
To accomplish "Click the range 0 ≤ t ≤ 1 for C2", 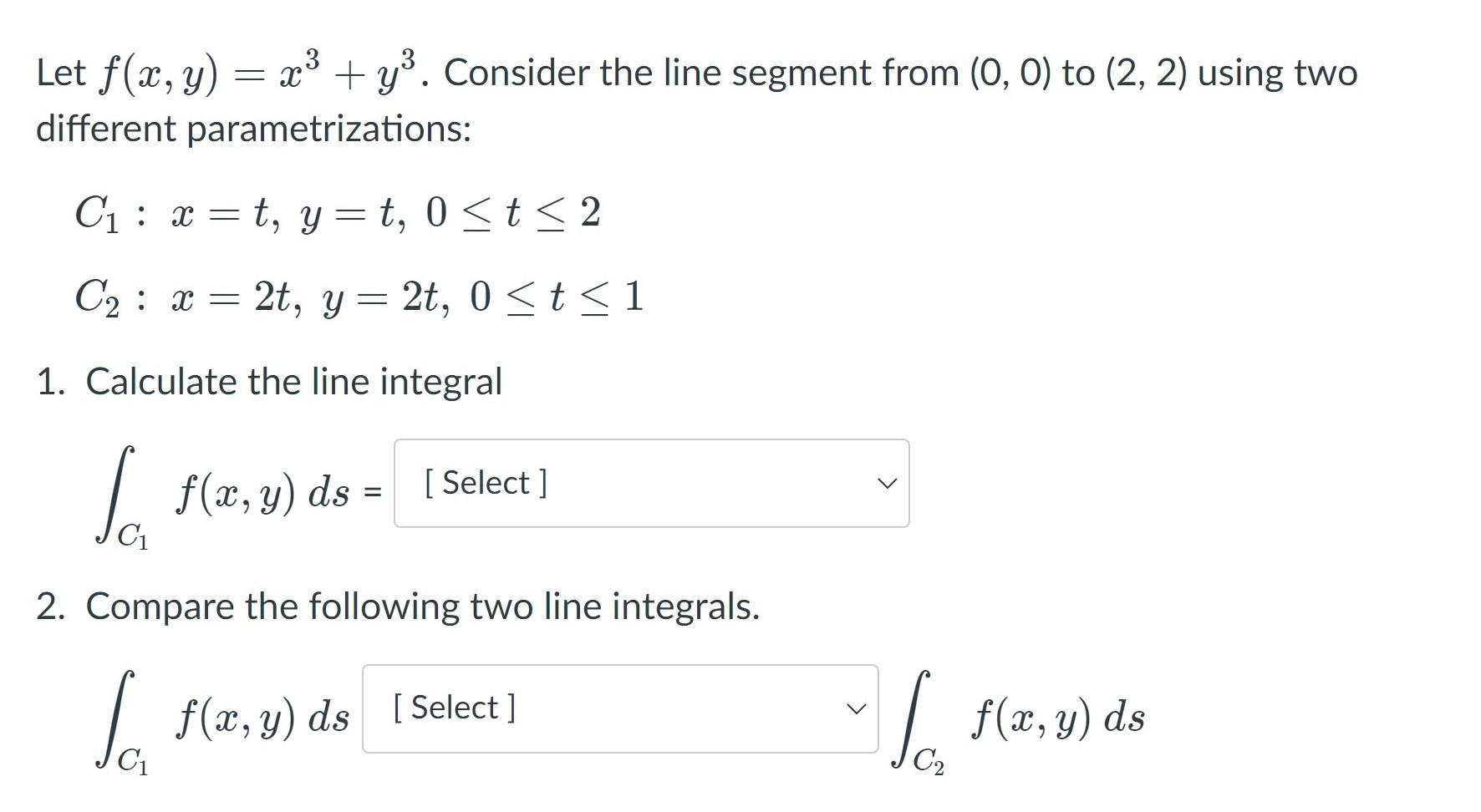I will 557,297.
